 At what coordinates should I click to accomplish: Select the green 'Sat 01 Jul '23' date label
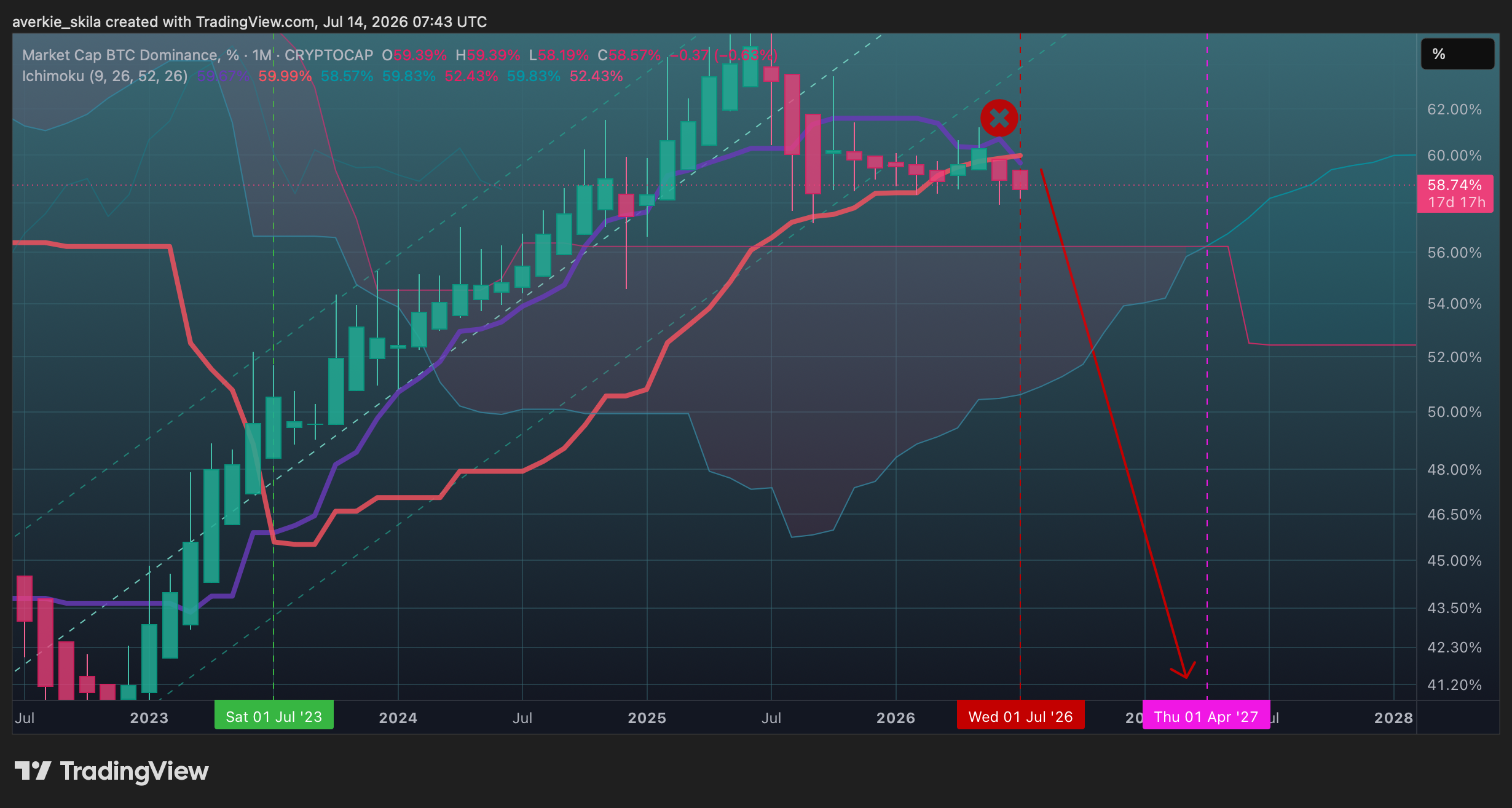274,716
